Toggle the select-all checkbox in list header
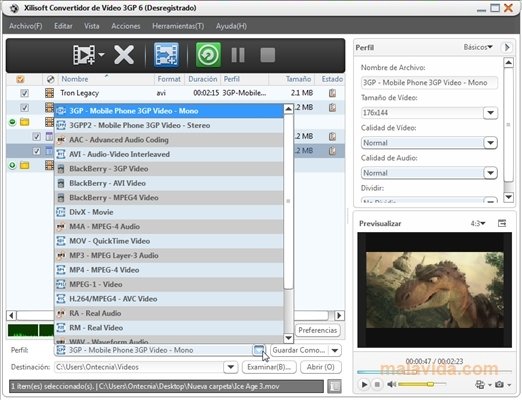This screenshot has width=522, height=400. (20, 79)
